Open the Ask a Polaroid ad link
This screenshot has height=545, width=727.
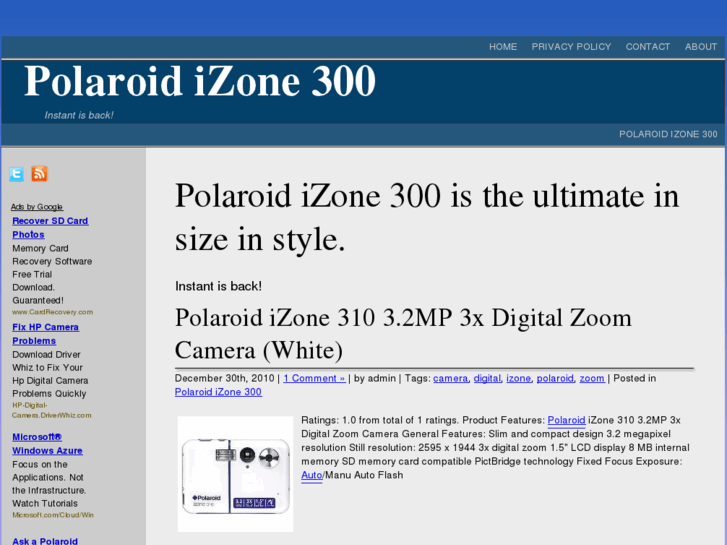pos(45,541)
